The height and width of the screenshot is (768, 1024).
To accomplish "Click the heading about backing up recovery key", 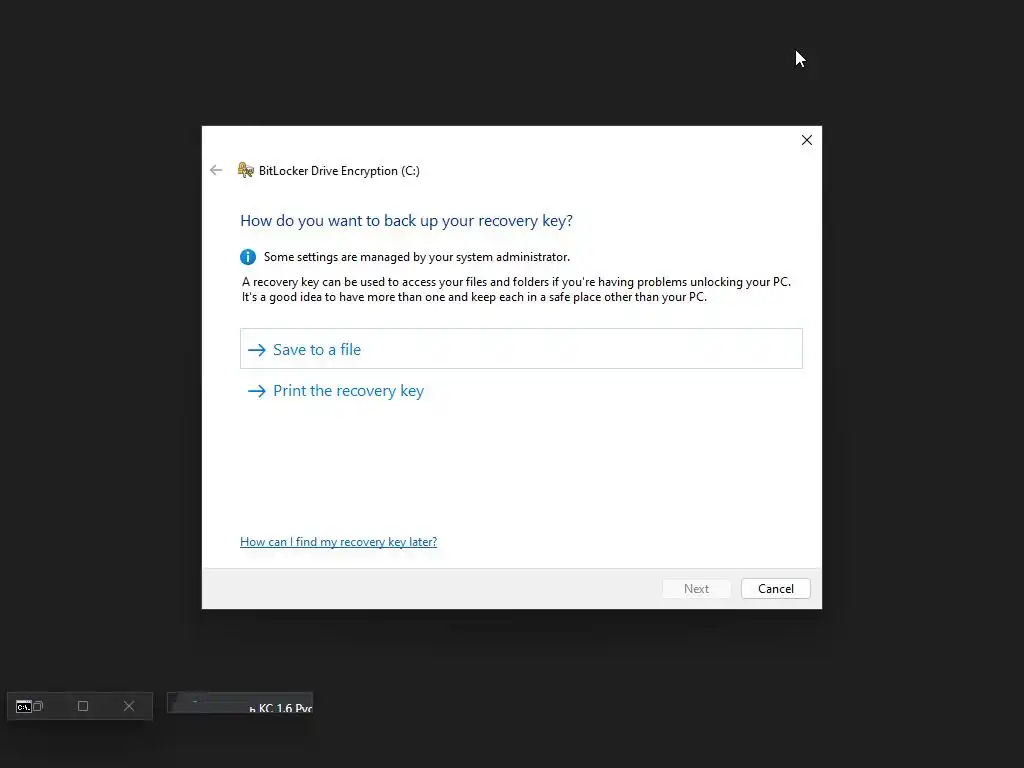I will (406, 221).
